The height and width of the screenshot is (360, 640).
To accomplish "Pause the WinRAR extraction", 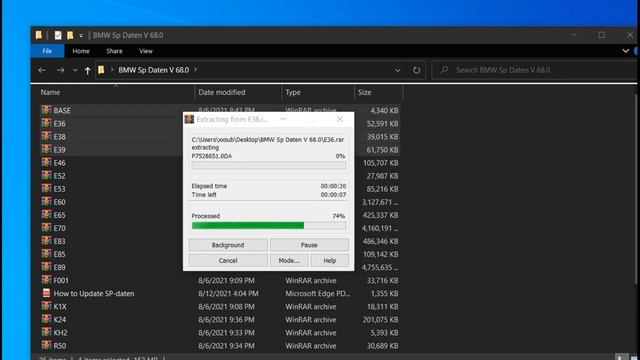I will coord(309,245).
